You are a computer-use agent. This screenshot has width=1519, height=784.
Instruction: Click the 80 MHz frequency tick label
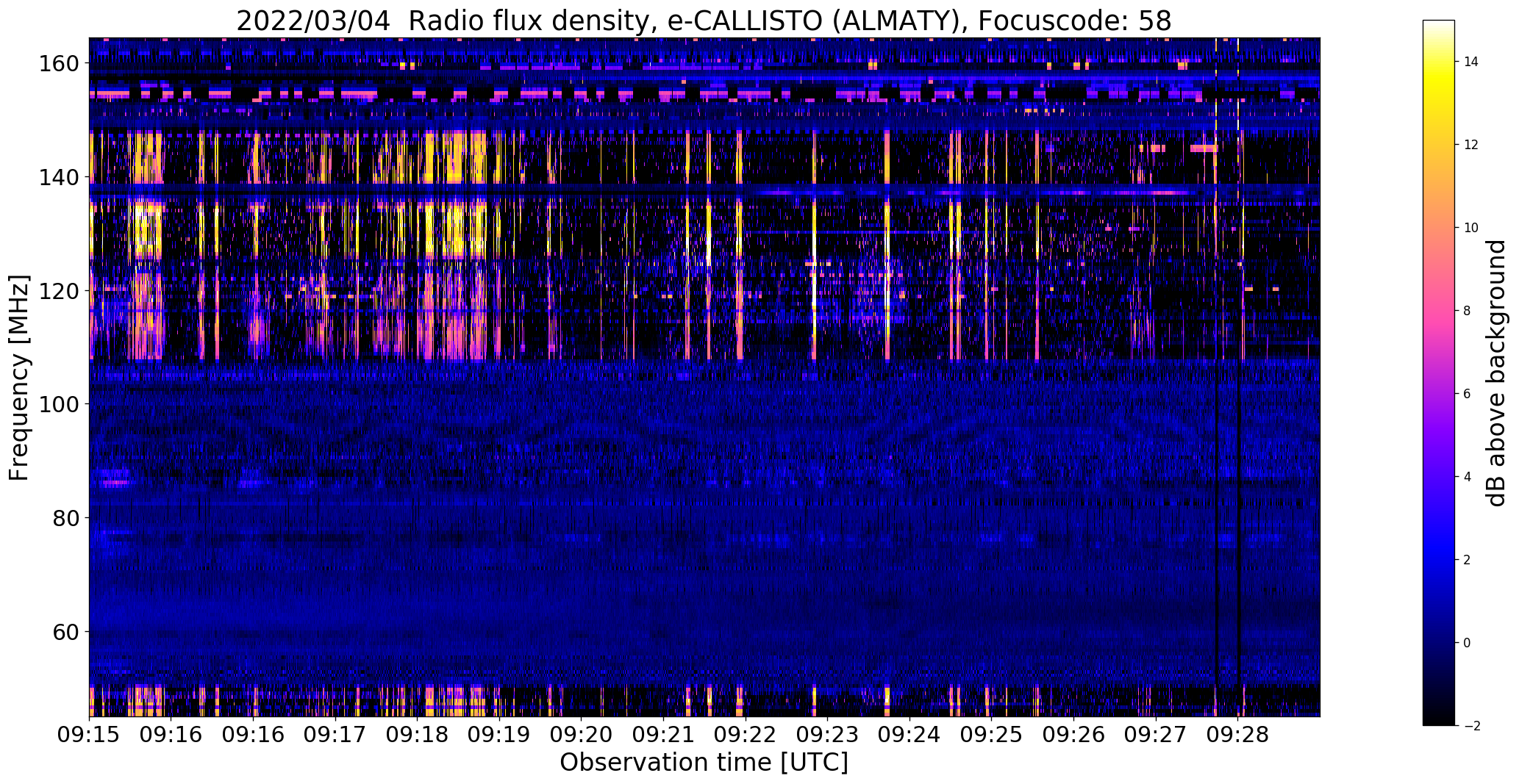65,518
